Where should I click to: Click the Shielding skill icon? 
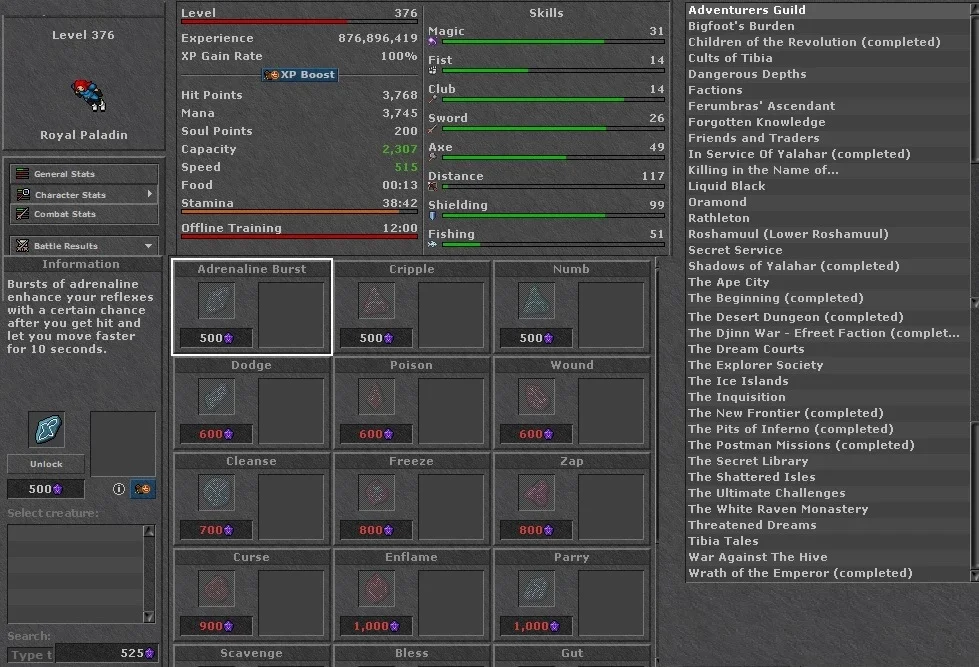tap(432, 215)
